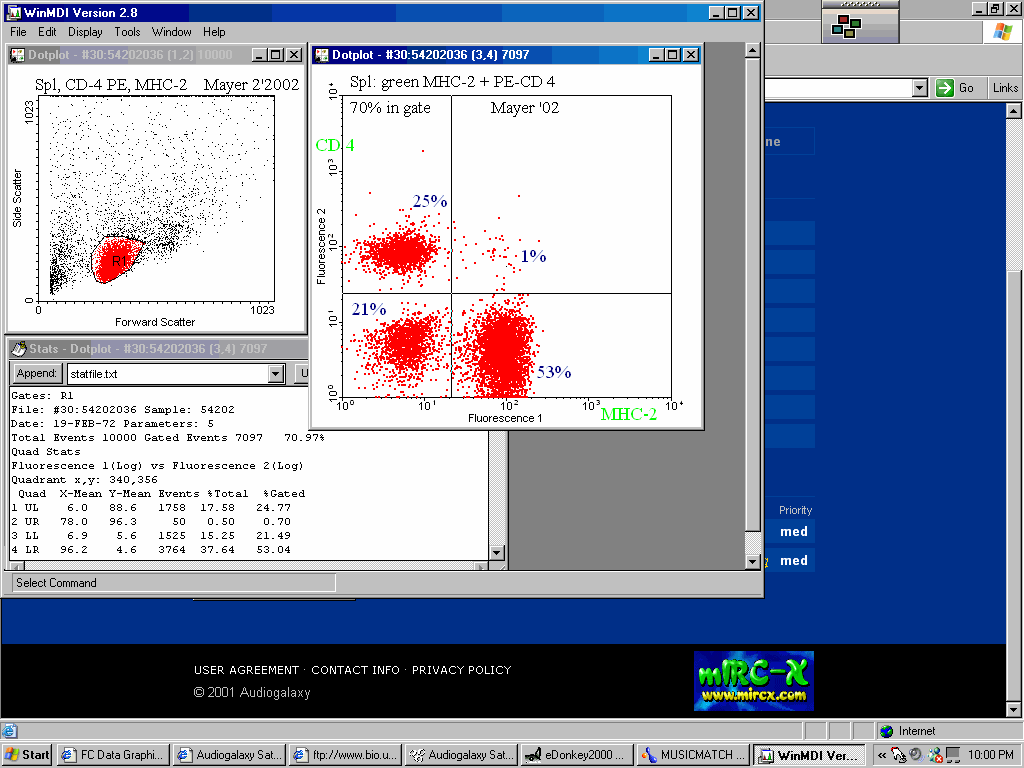This screenshot has width=1024, height=768.
Task: Open the Stats window system menu icon
Action: click(18, 349)
